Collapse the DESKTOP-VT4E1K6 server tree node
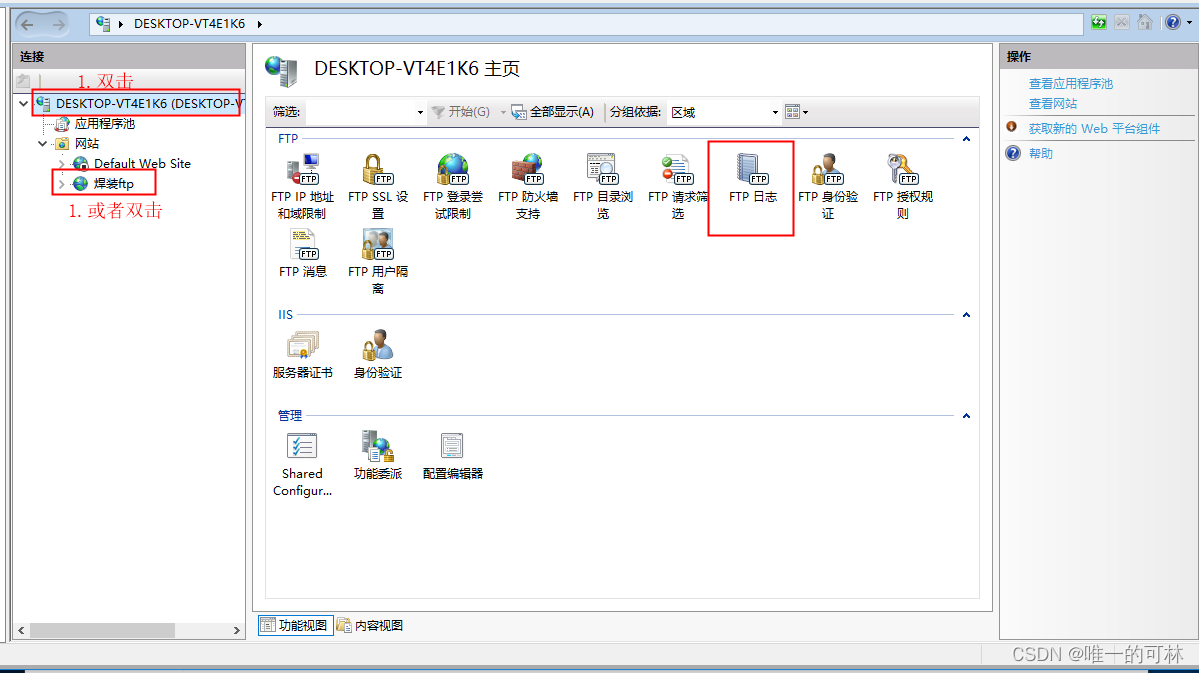 (24, 103)
